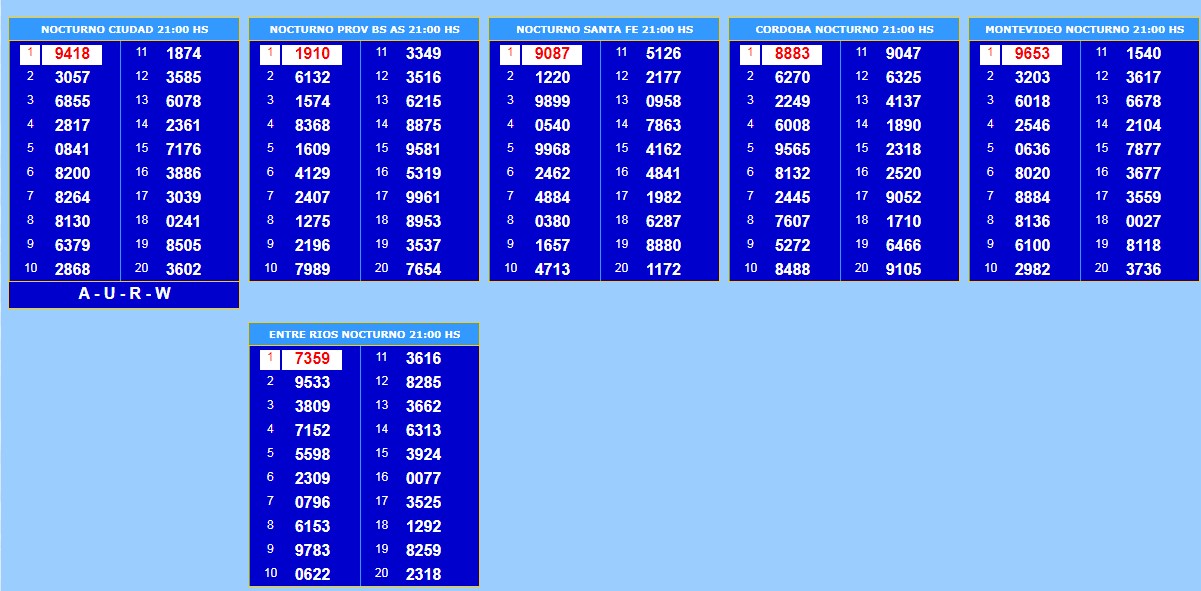Image resolution: width=1201 pixels, height=591 pixels.
Task: Select number 3602 at position 20 in Ciudad
Action: click(x=183, y=269)
